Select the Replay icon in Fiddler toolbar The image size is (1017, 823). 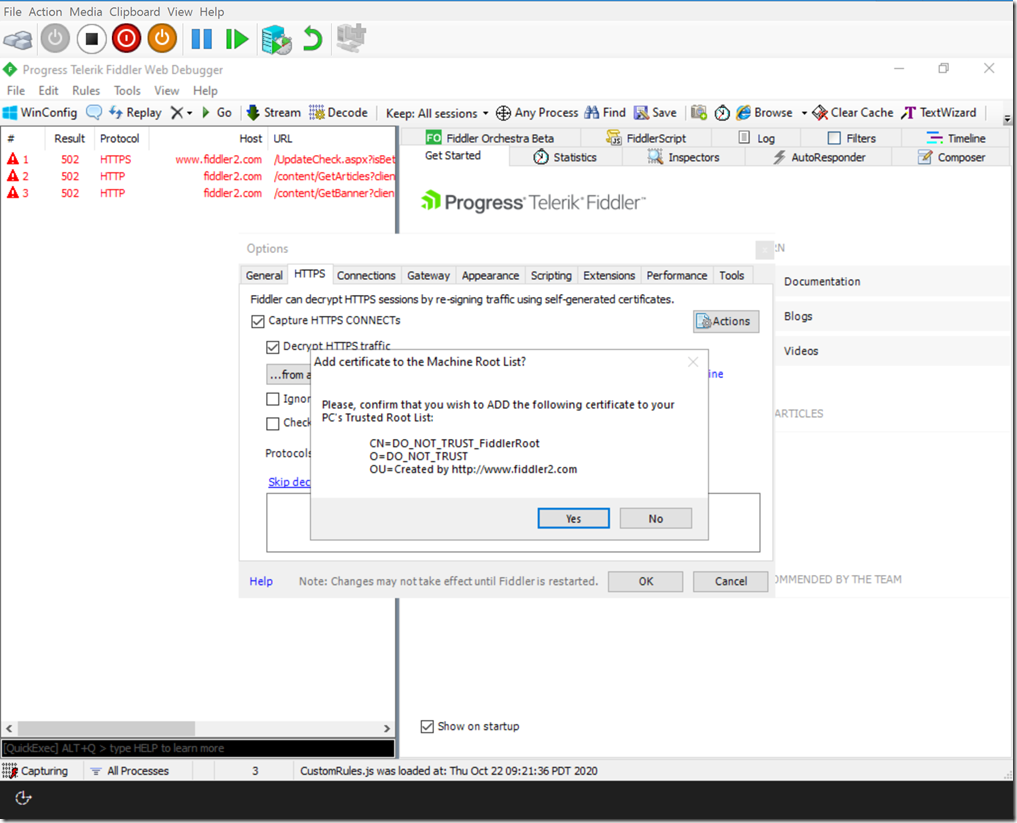pyautogui.click(x=134, y=112)
